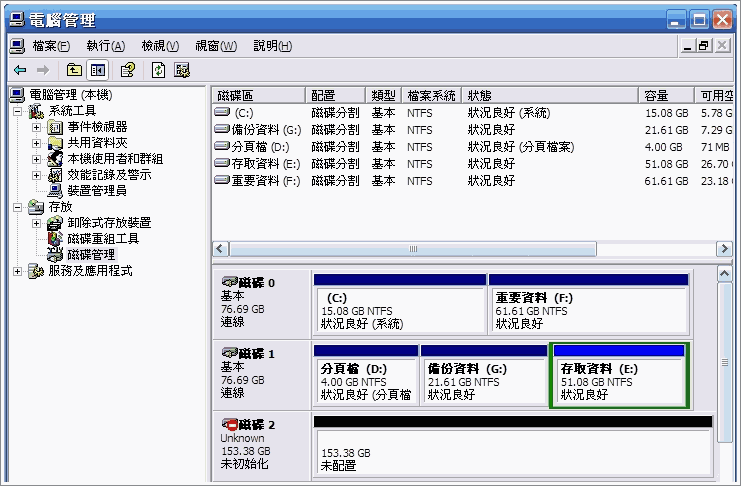Click the (C:) volume drive icon in list
The width and height of the screenshot is (741, 486).
222,113
